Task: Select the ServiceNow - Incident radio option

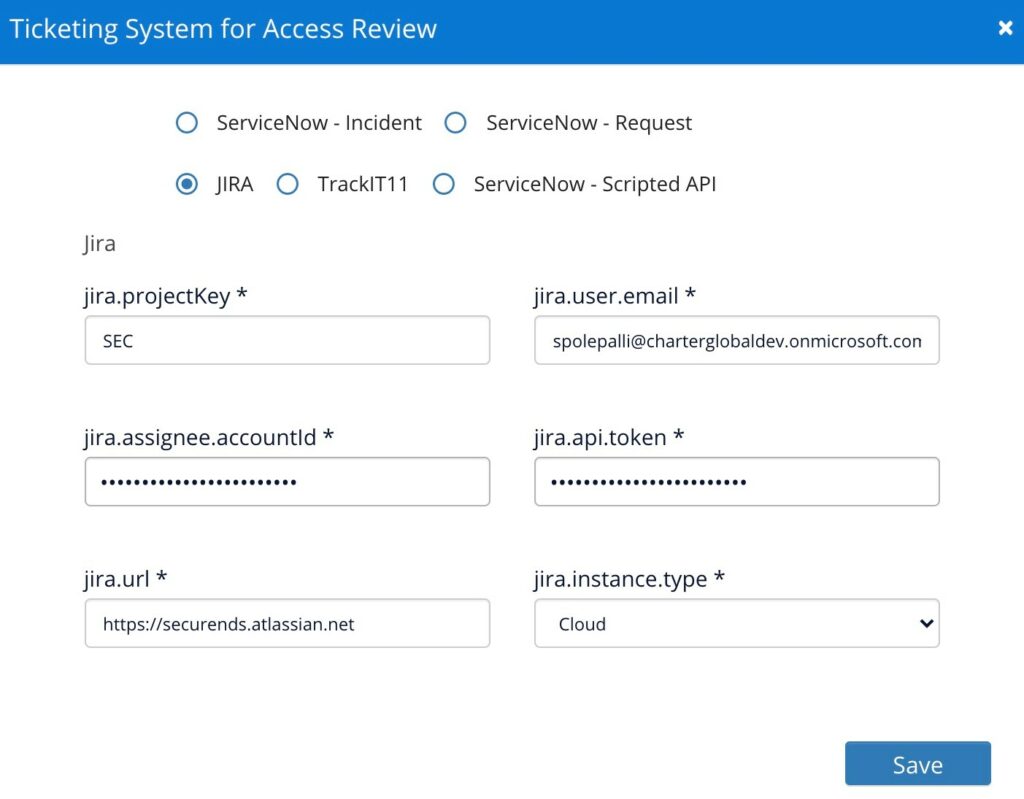Action: tap(187, 122)
